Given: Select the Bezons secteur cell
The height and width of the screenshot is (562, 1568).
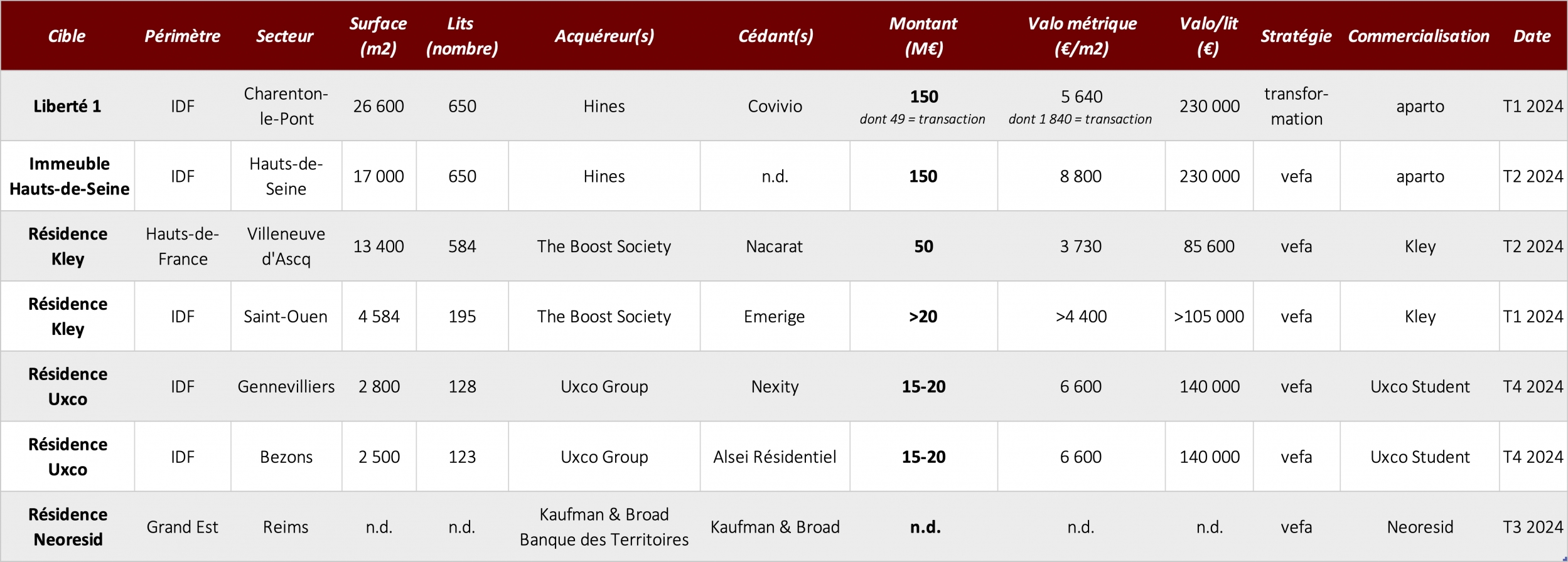Looking at the screenshot, I should [286, 457].
